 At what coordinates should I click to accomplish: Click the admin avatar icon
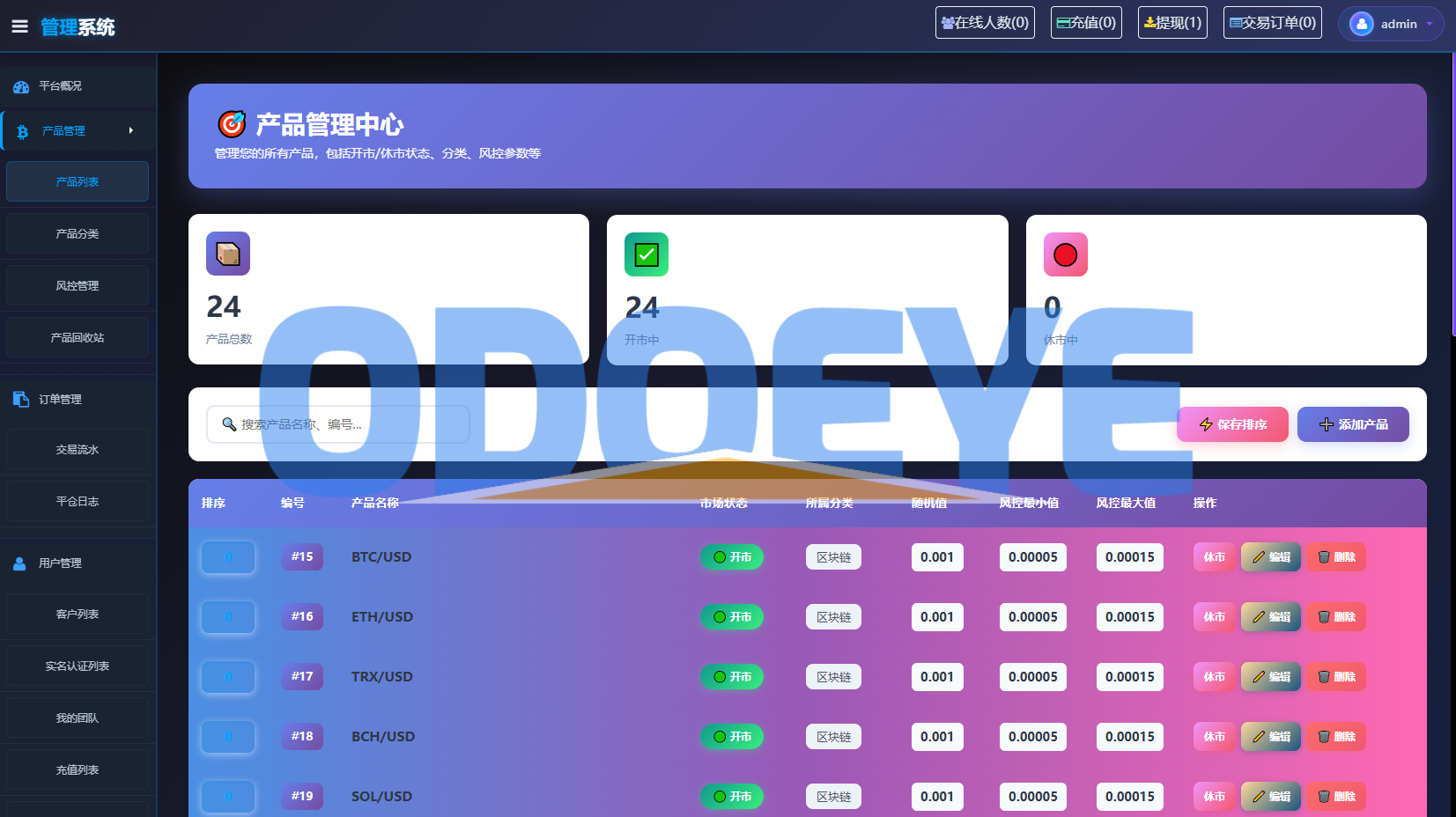(x=1362, y=24)
